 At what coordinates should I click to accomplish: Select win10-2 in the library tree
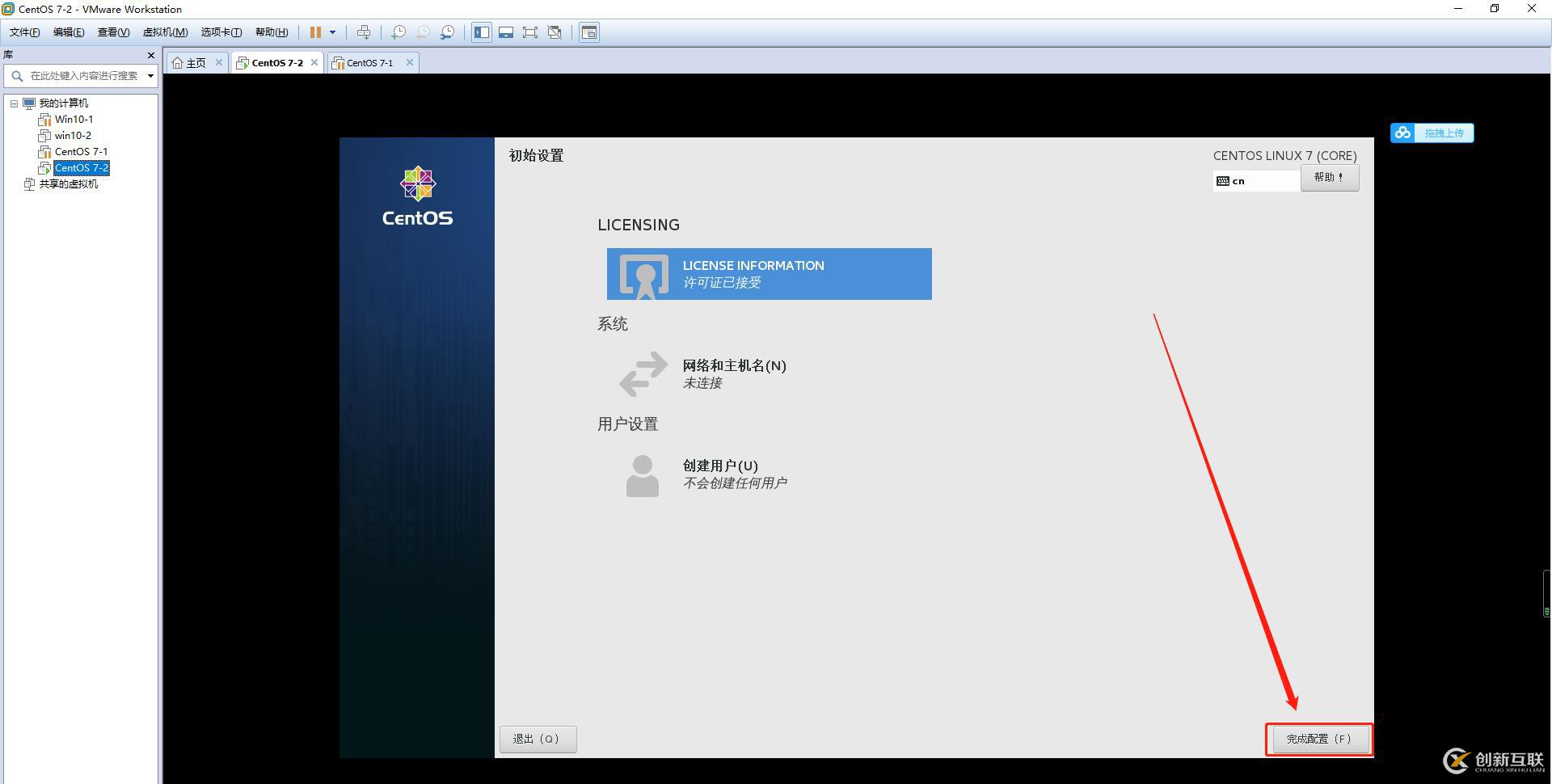point(73,136)
